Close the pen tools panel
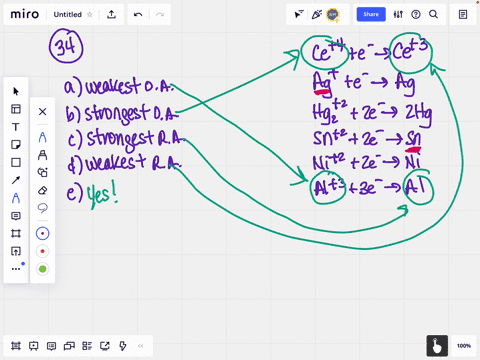 point(42,111)
